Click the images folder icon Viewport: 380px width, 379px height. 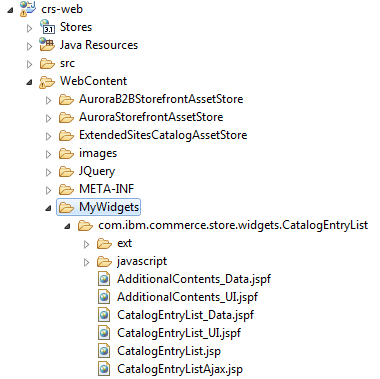pos(66,153)
